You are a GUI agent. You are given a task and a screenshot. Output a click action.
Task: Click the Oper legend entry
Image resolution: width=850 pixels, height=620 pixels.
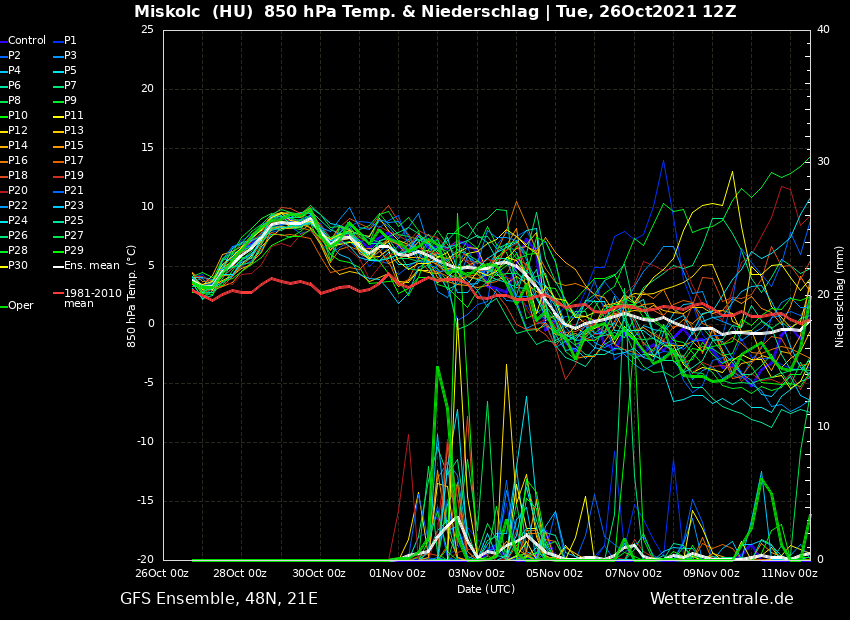[x=20, y=306]
